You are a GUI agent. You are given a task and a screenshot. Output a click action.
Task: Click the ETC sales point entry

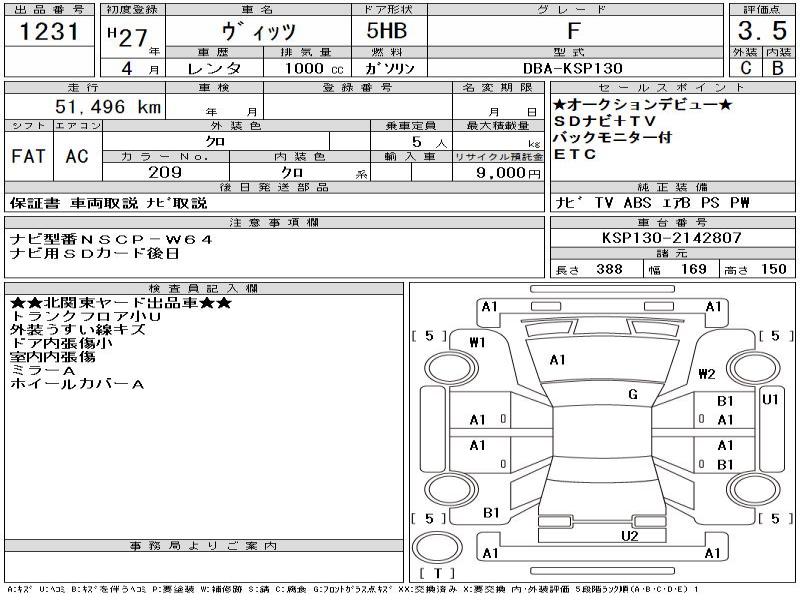[x=575, y=154]
